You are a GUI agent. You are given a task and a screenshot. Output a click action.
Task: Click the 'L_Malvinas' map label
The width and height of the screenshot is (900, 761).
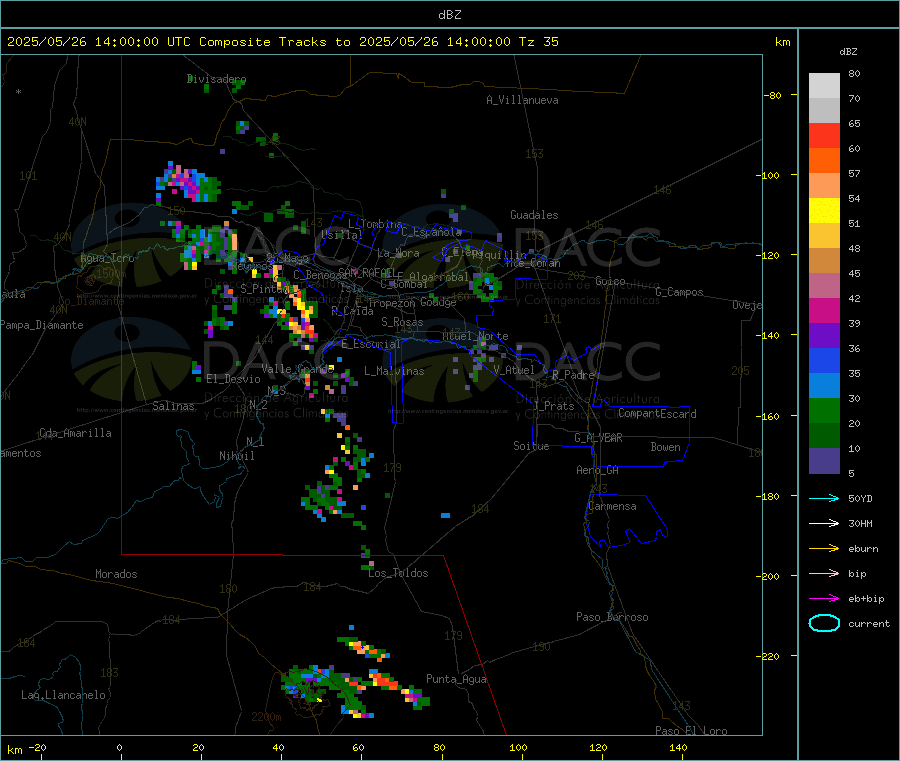(x=394, y=371)
